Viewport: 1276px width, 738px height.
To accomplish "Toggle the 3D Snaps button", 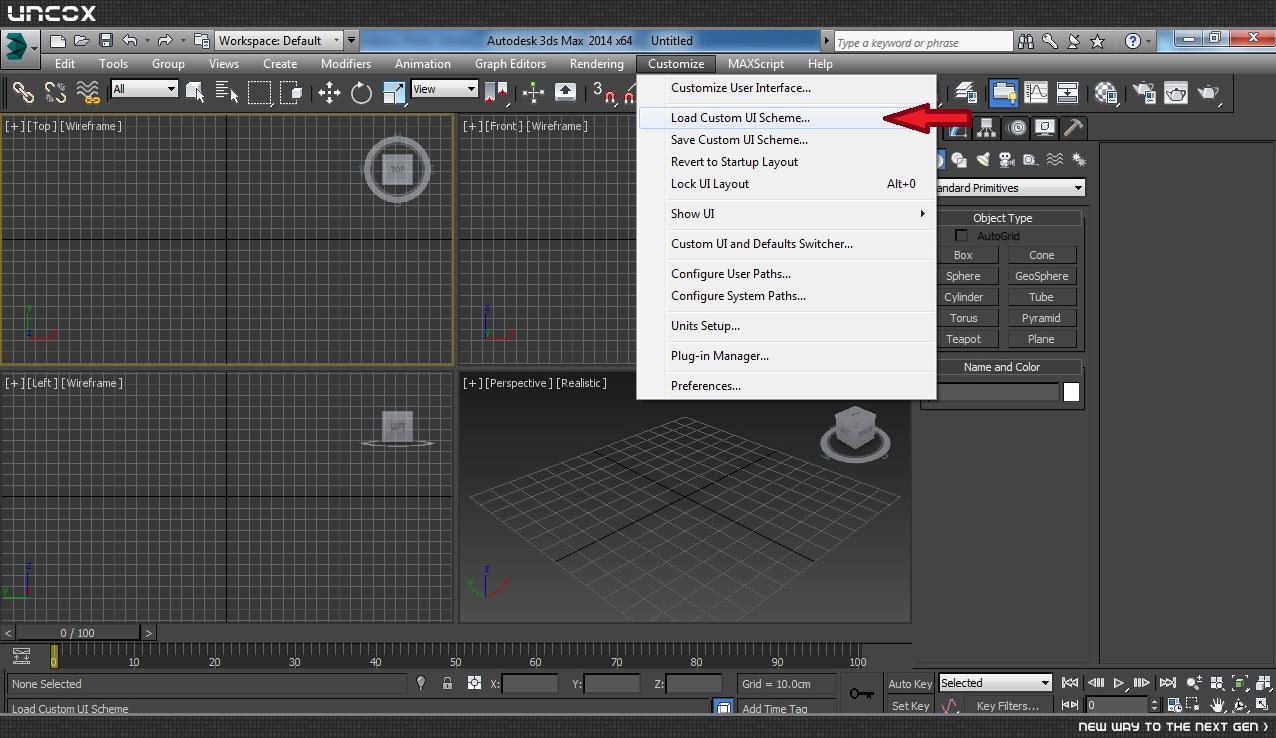I will click(x=604, y=93).
